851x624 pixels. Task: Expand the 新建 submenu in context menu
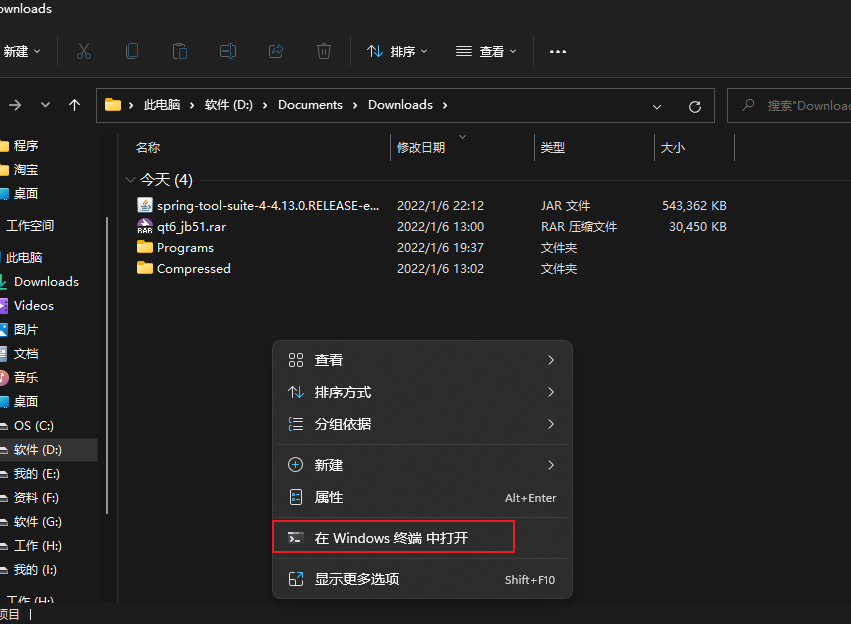pos(421,464)
